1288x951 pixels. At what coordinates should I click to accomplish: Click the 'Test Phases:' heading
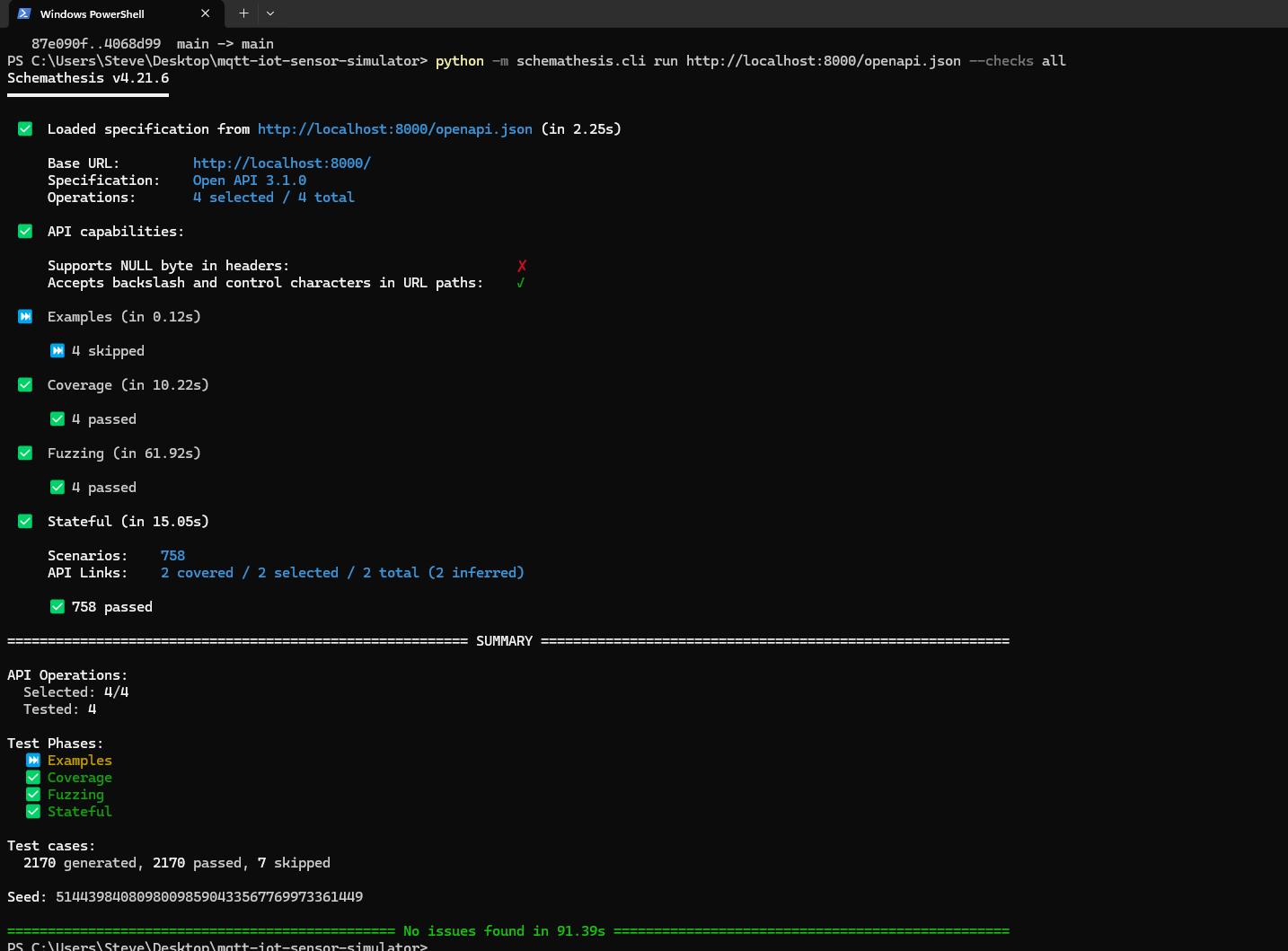[56, 744]
